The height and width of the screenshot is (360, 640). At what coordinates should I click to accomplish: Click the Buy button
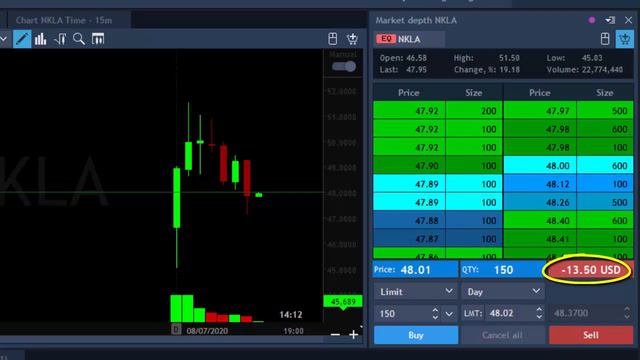click(416, 335)
